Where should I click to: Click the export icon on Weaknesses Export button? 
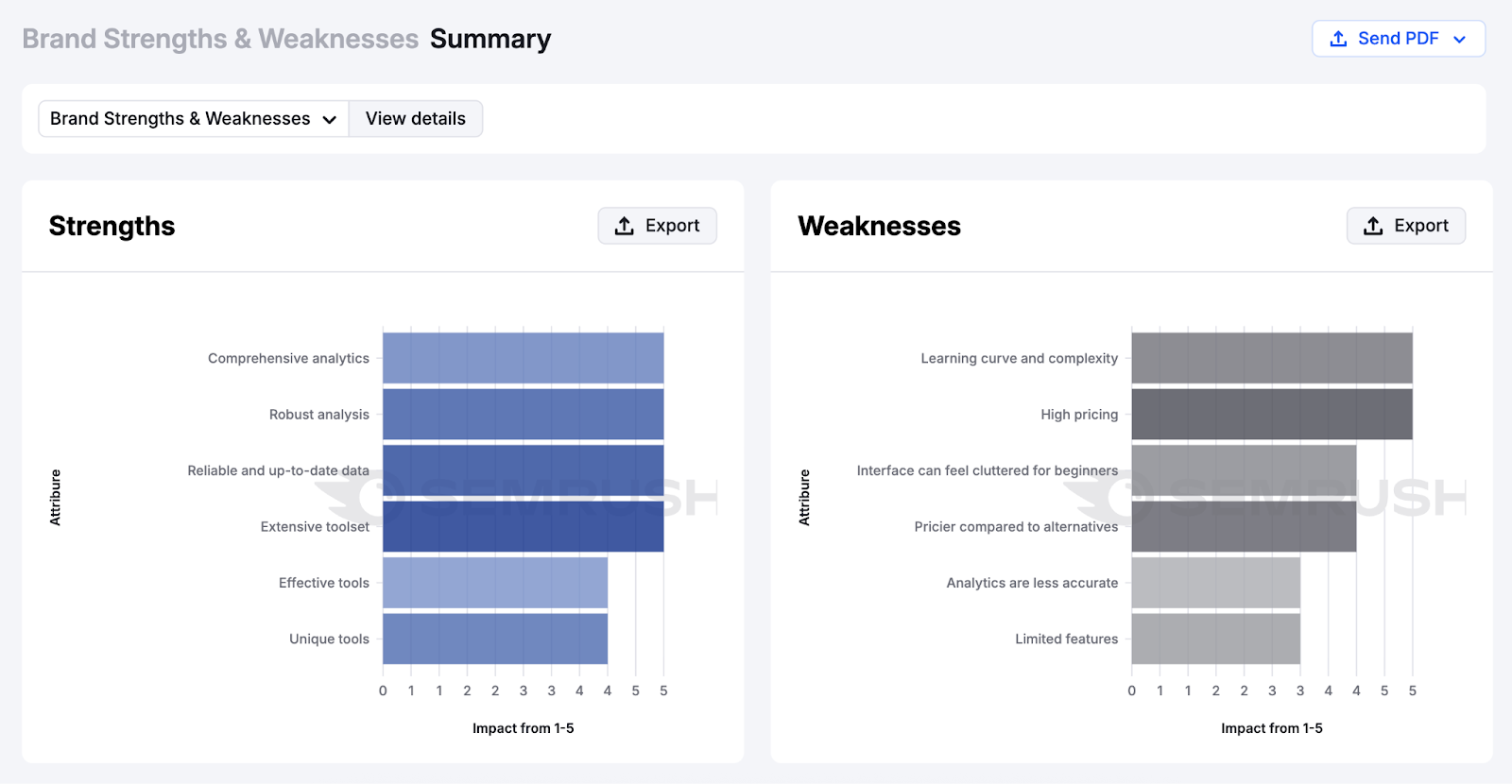tap(1372, 226)
